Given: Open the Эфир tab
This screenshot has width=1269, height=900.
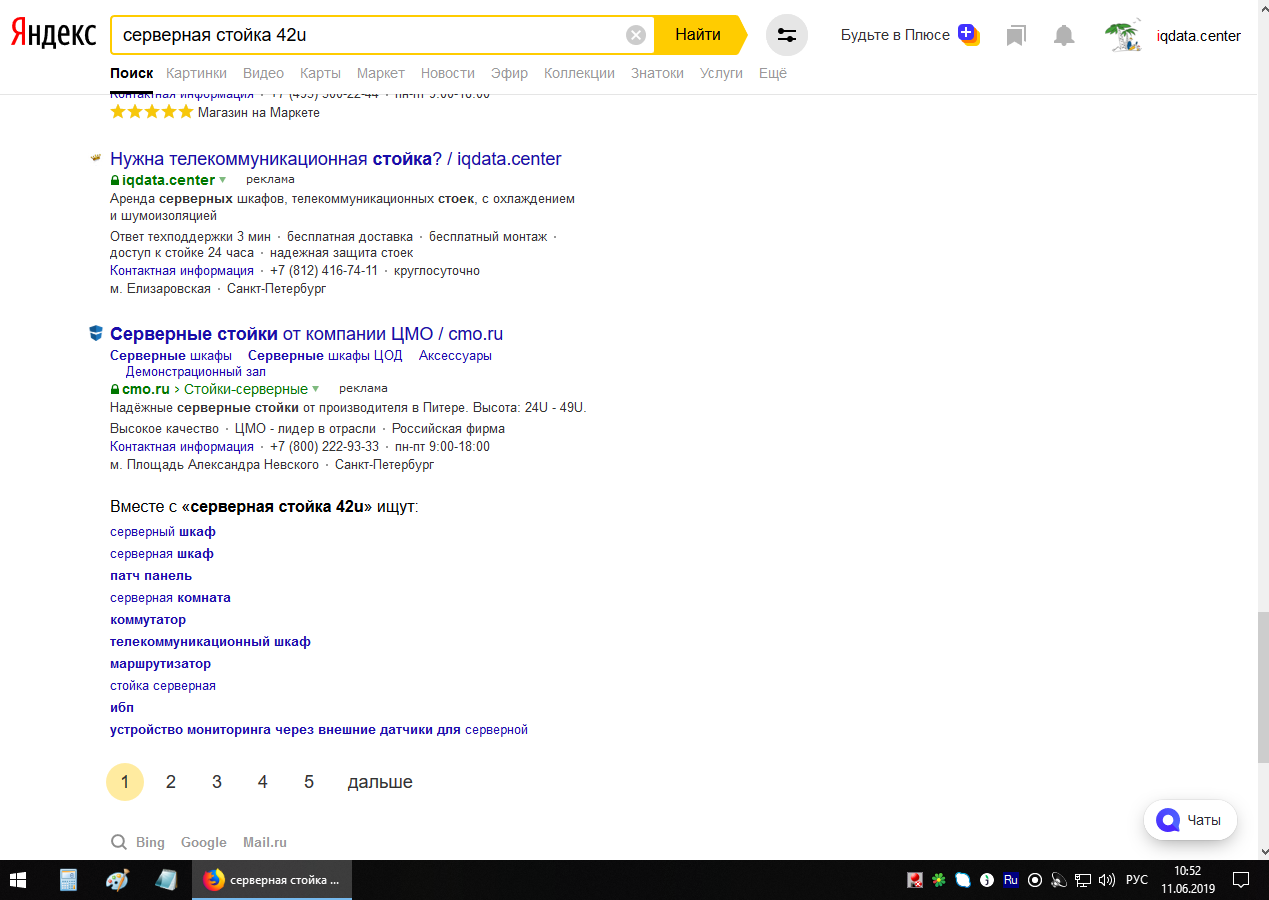Looking at the screenshot, I should click(509, 73).
